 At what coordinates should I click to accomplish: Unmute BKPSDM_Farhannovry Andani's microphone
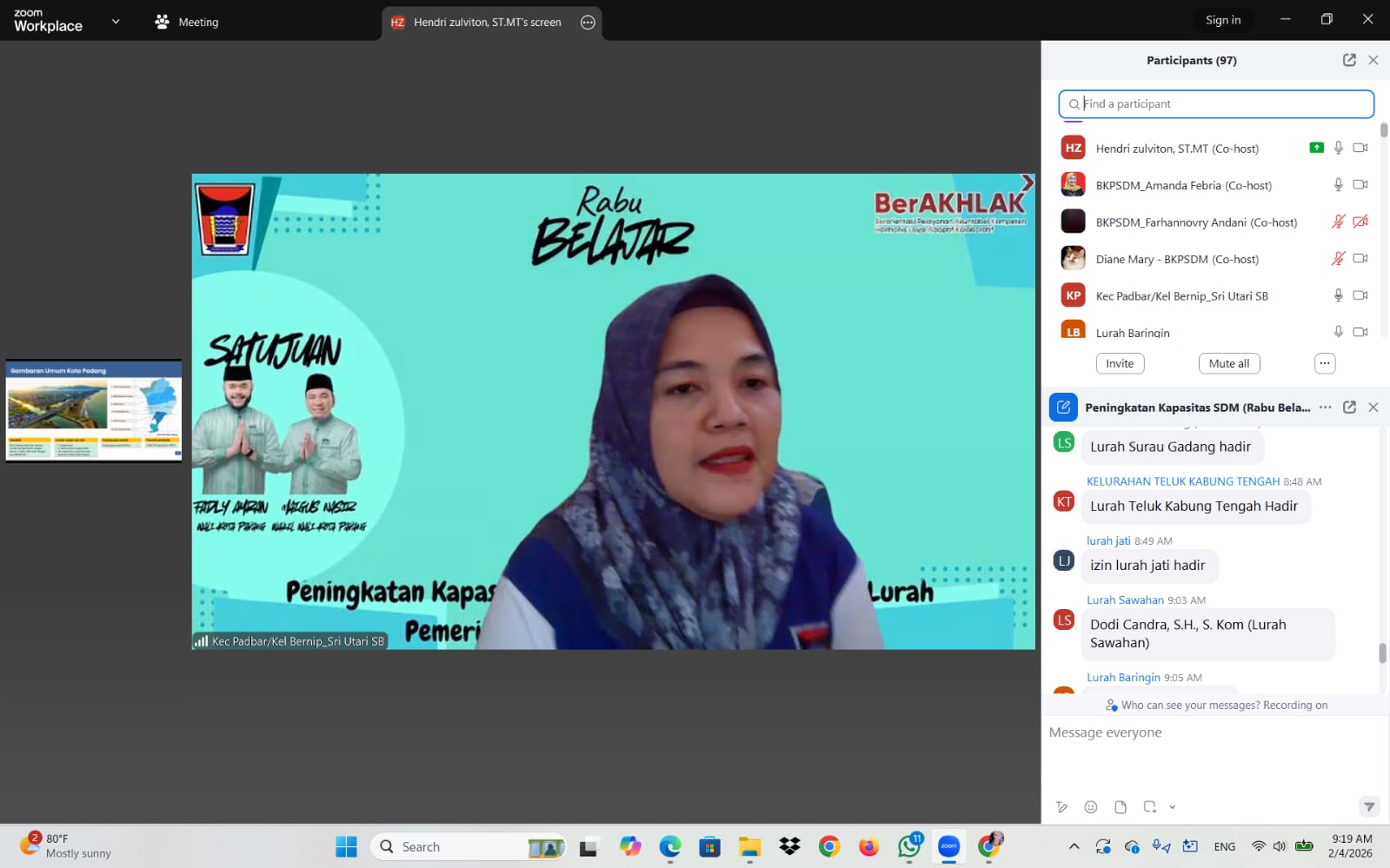[x=1339, y=222]
